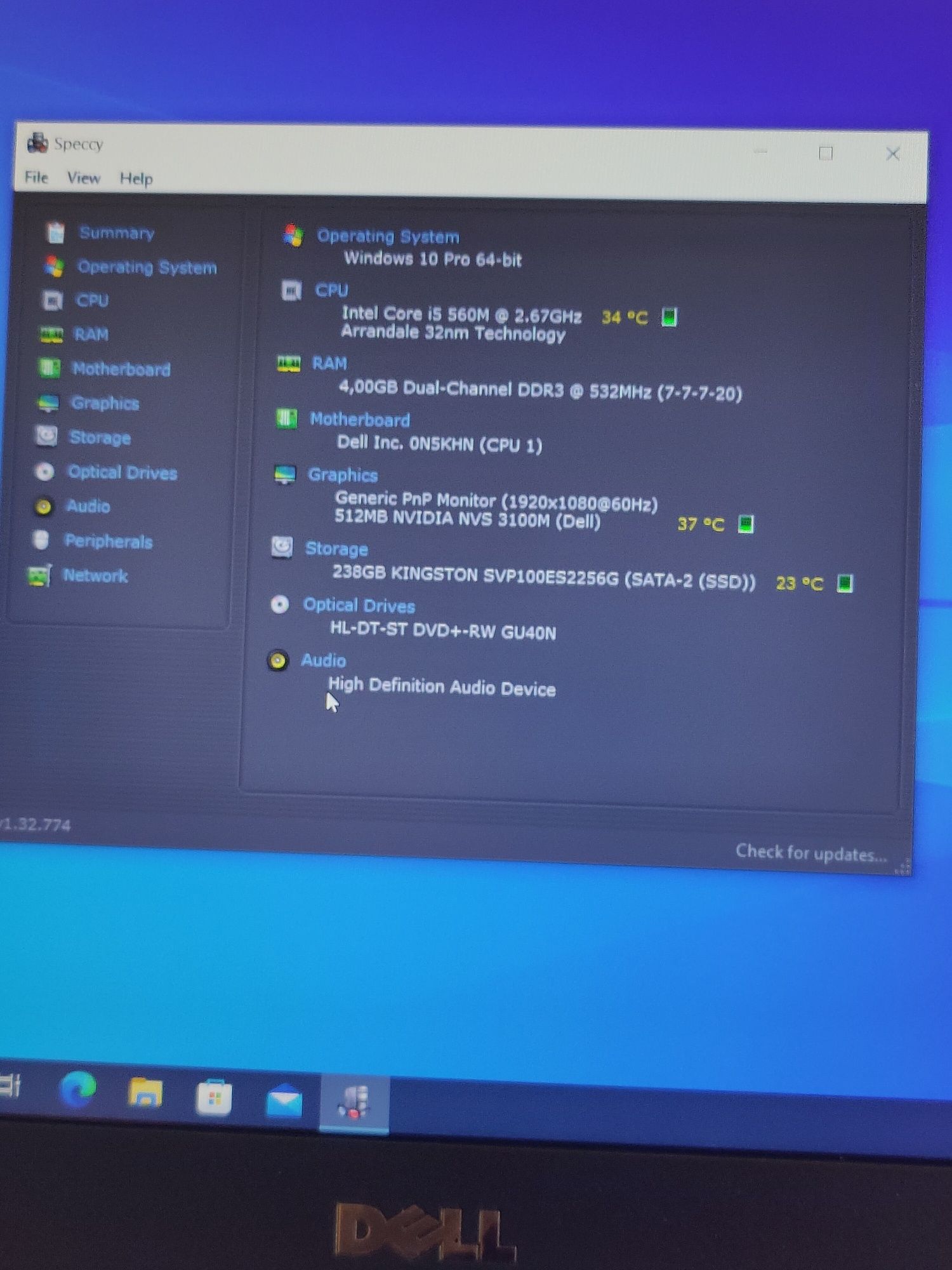Click the CPU heading link in summary

[331, 290]
